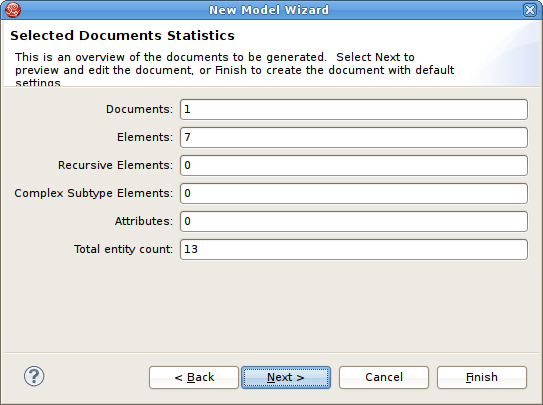The width and height of the screenshot is (543, 405).
Task: Open help via the question mark icon
Action: click(34, 376)
